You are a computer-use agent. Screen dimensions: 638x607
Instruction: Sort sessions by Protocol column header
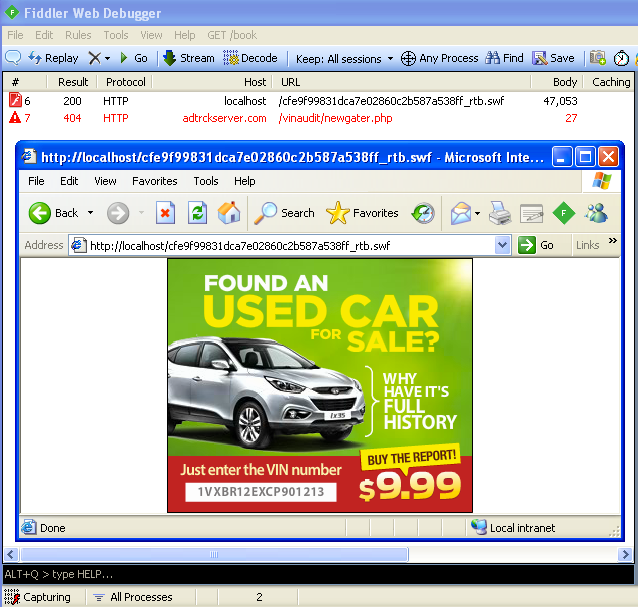[125, 82]
